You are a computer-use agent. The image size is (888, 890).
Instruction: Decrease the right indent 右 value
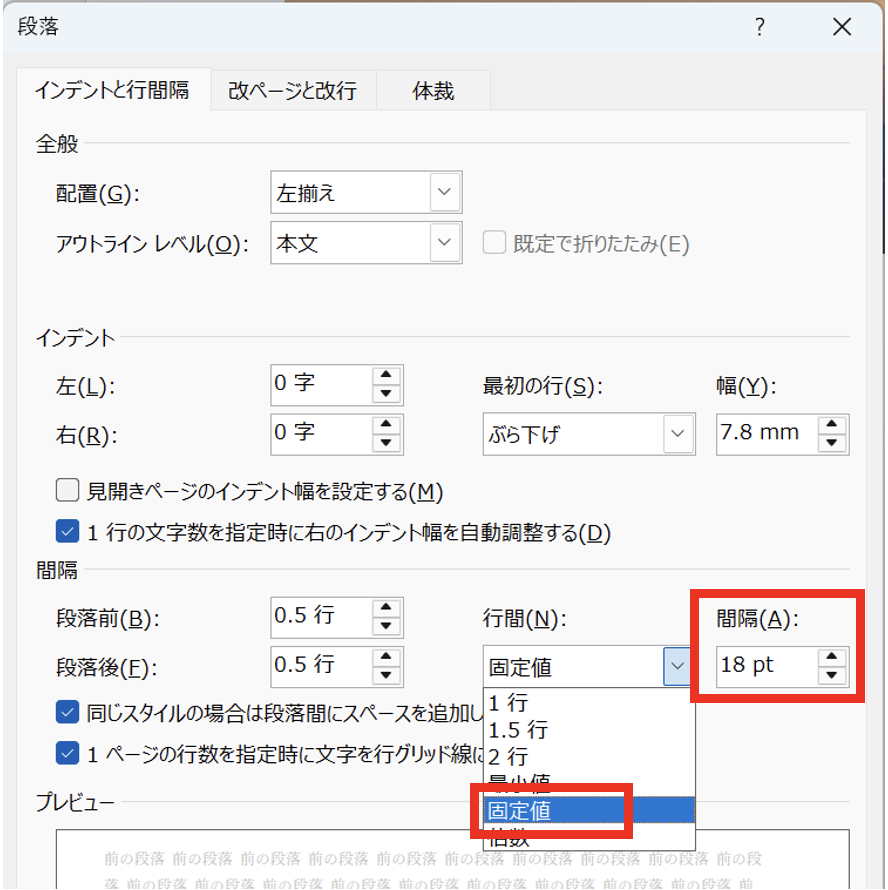click(387, 443)
